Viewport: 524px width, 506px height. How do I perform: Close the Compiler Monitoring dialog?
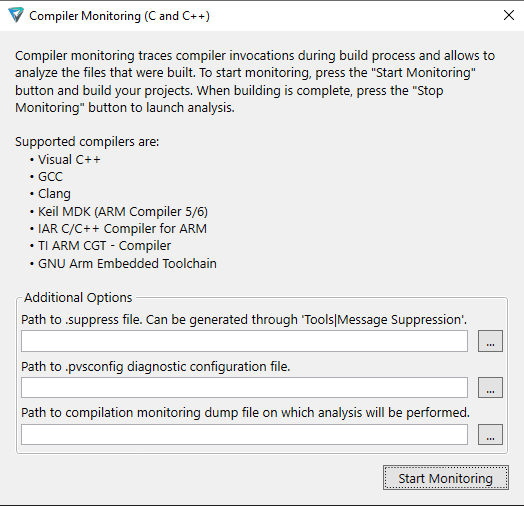pos(509,15)
